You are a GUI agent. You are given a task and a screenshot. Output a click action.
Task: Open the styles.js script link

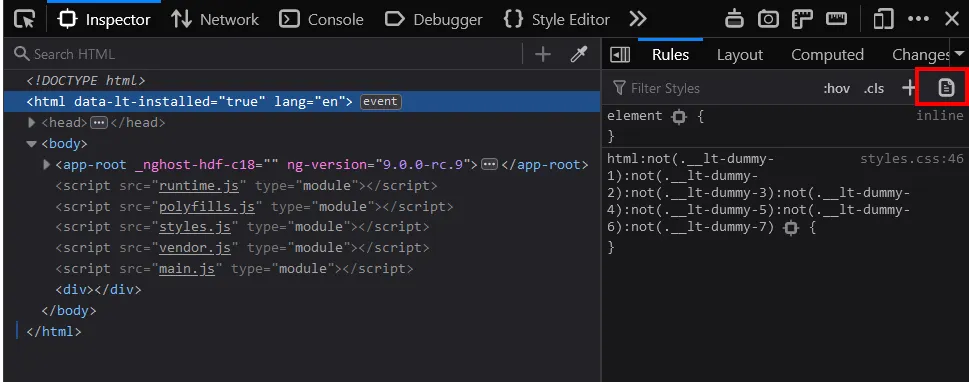click(x=195, y=227)
